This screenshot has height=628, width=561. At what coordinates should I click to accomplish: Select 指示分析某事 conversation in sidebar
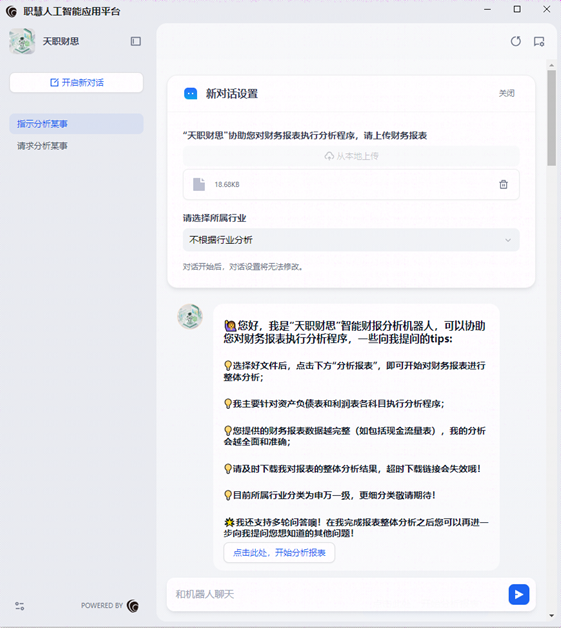pyautogui.click(x=76, y=124)
